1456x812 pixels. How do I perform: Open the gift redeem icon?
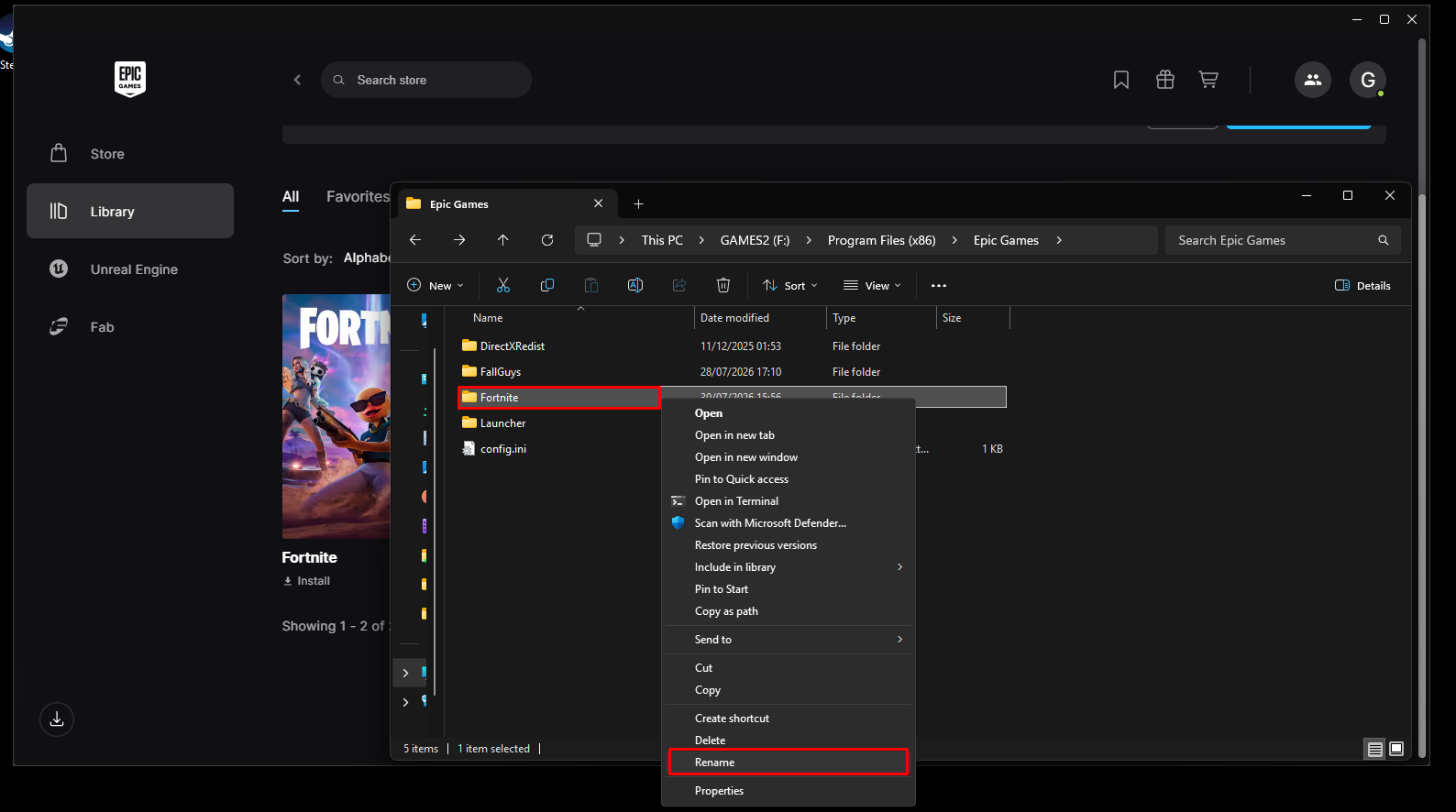pos(1164,80)
